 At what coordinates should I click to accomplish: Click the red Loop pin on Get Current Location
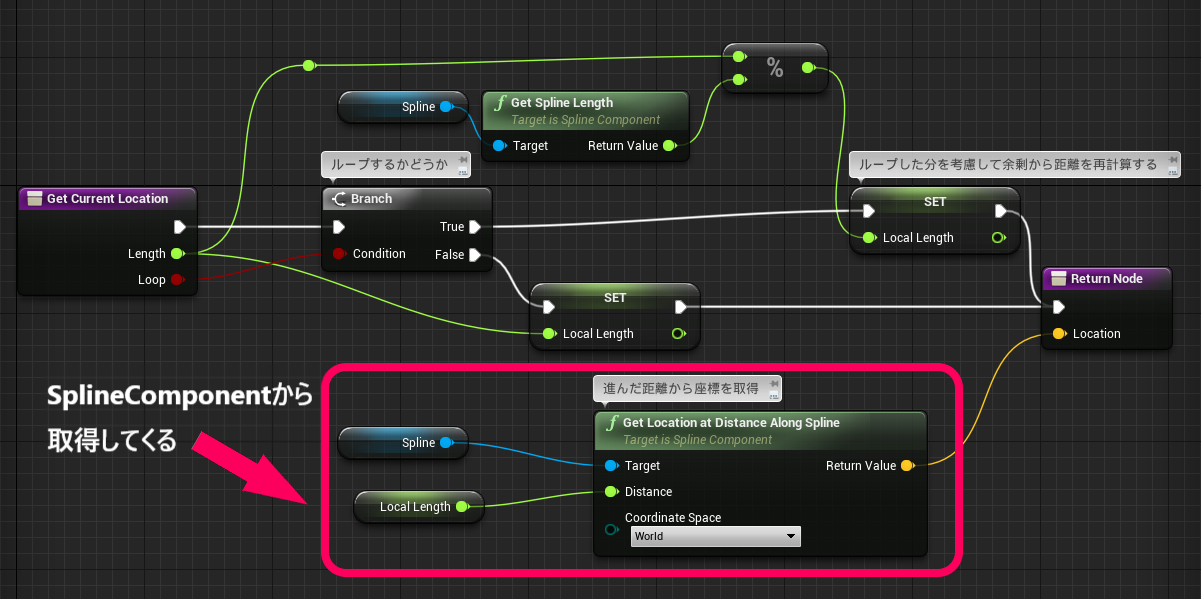pyautogui.click(x=177, y=280)
